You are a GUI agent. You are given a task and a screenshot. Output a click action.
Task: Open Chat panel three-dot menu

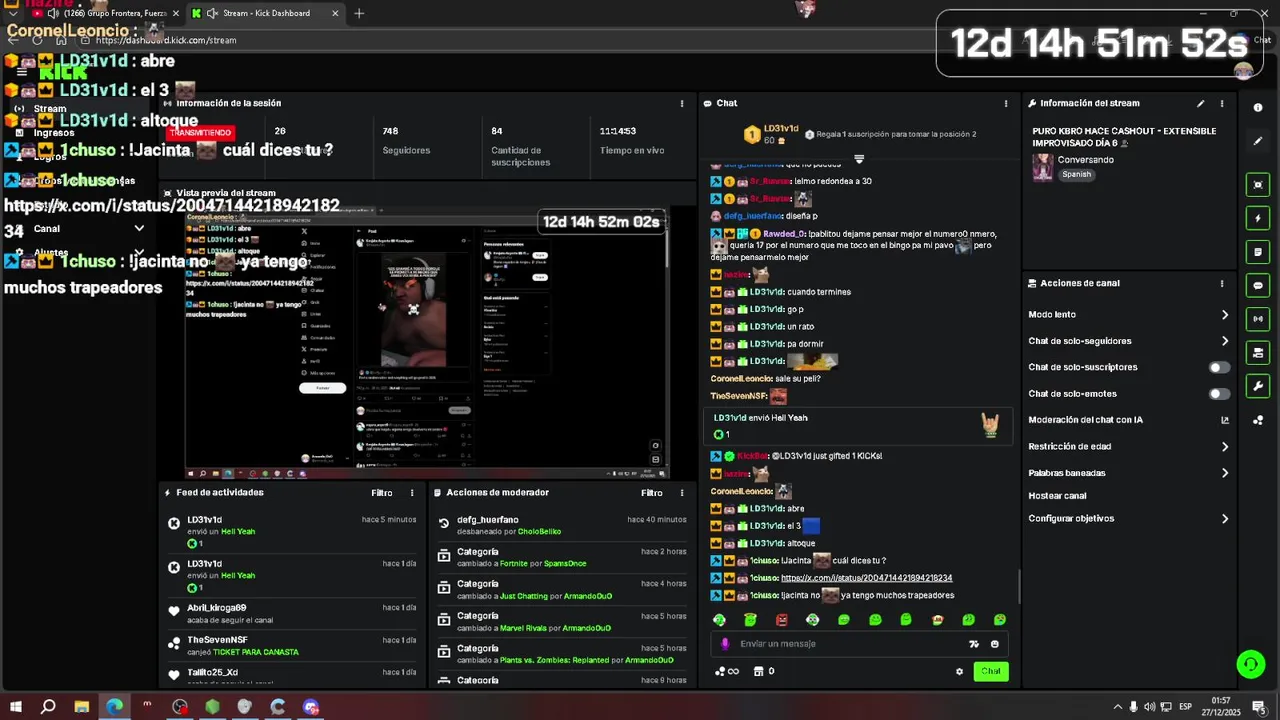click(1006, 103)
